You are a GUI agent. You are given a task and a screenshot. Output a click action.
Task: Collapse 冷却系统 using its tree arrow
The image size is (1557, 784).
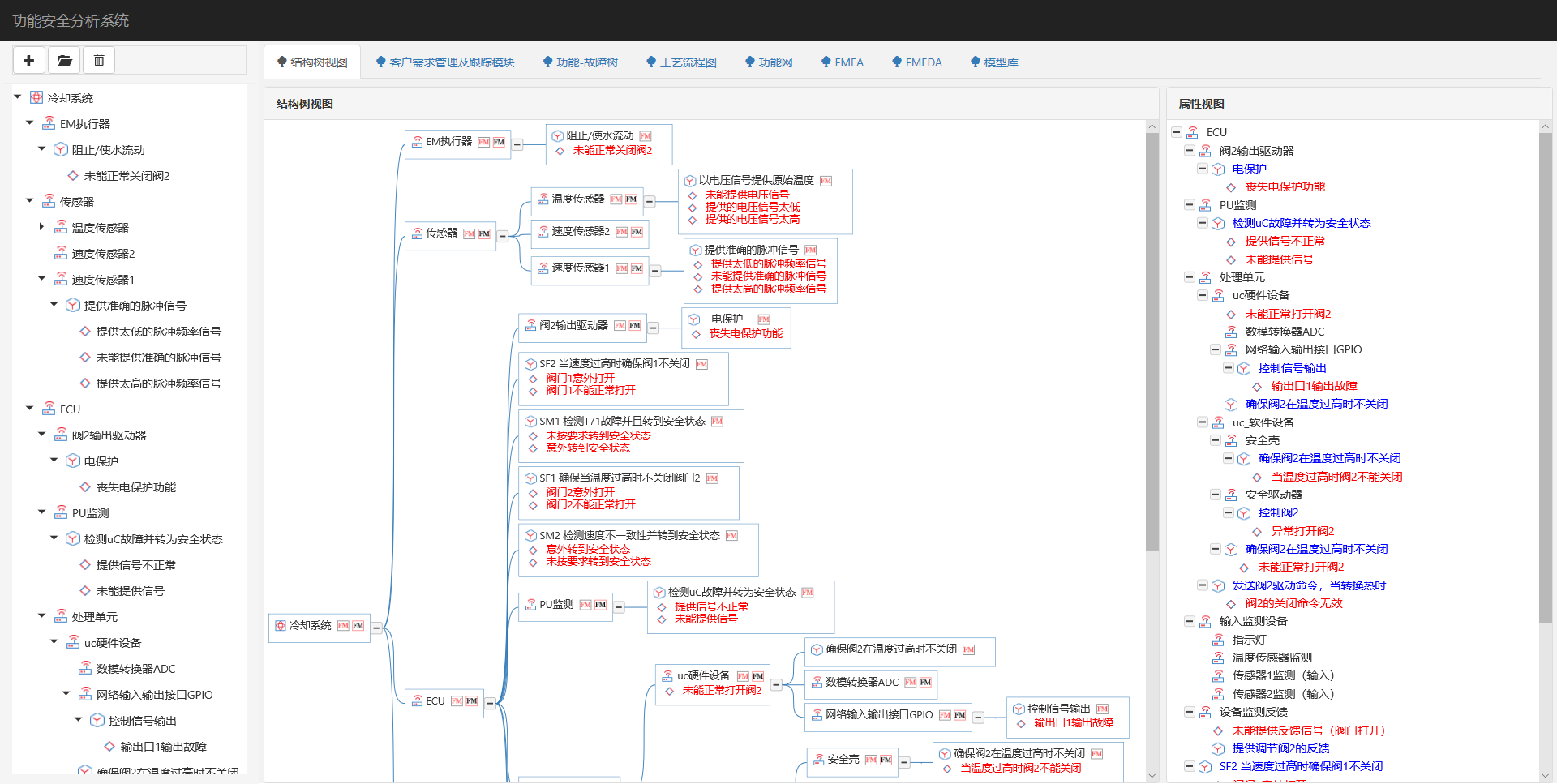pyautogui.click(x=16, y=96)
